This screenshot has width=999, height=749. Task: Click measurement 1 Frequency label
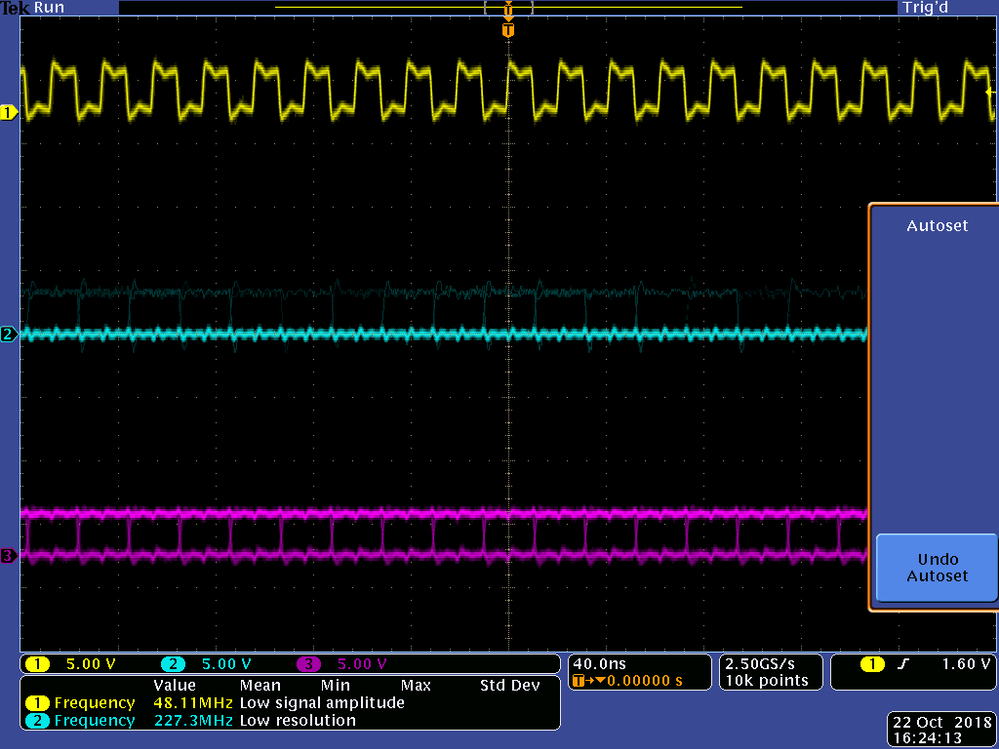94,703
